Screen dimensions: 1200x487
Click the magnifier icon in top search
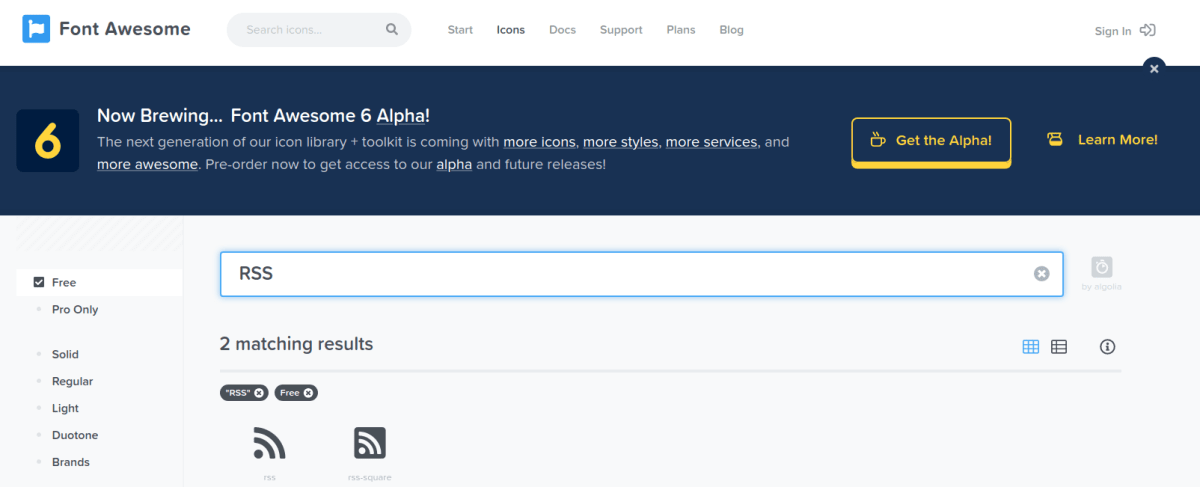[392, 30]
